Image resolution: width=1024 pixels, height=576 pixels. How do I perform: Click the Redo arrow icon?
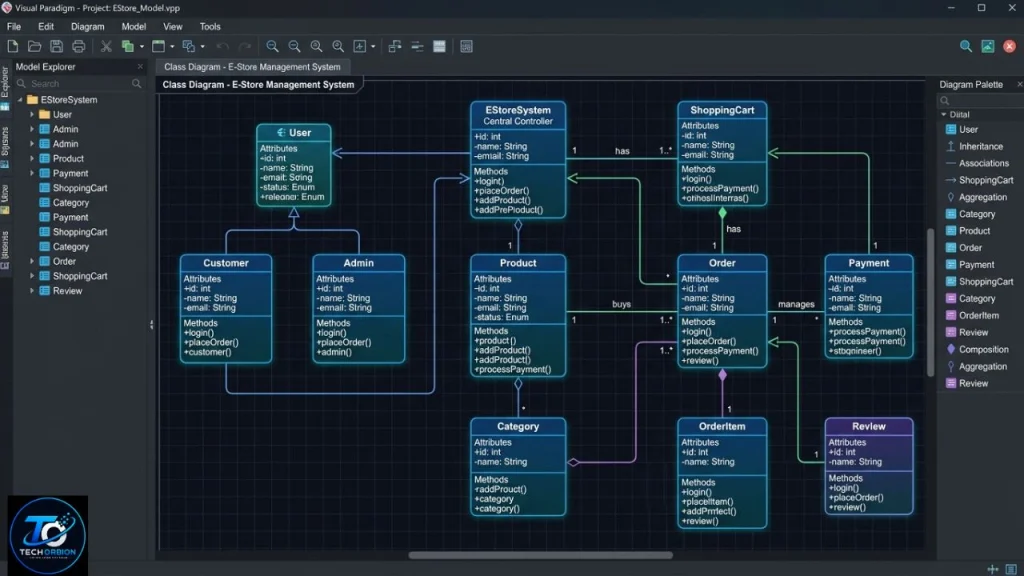point(245,46)
